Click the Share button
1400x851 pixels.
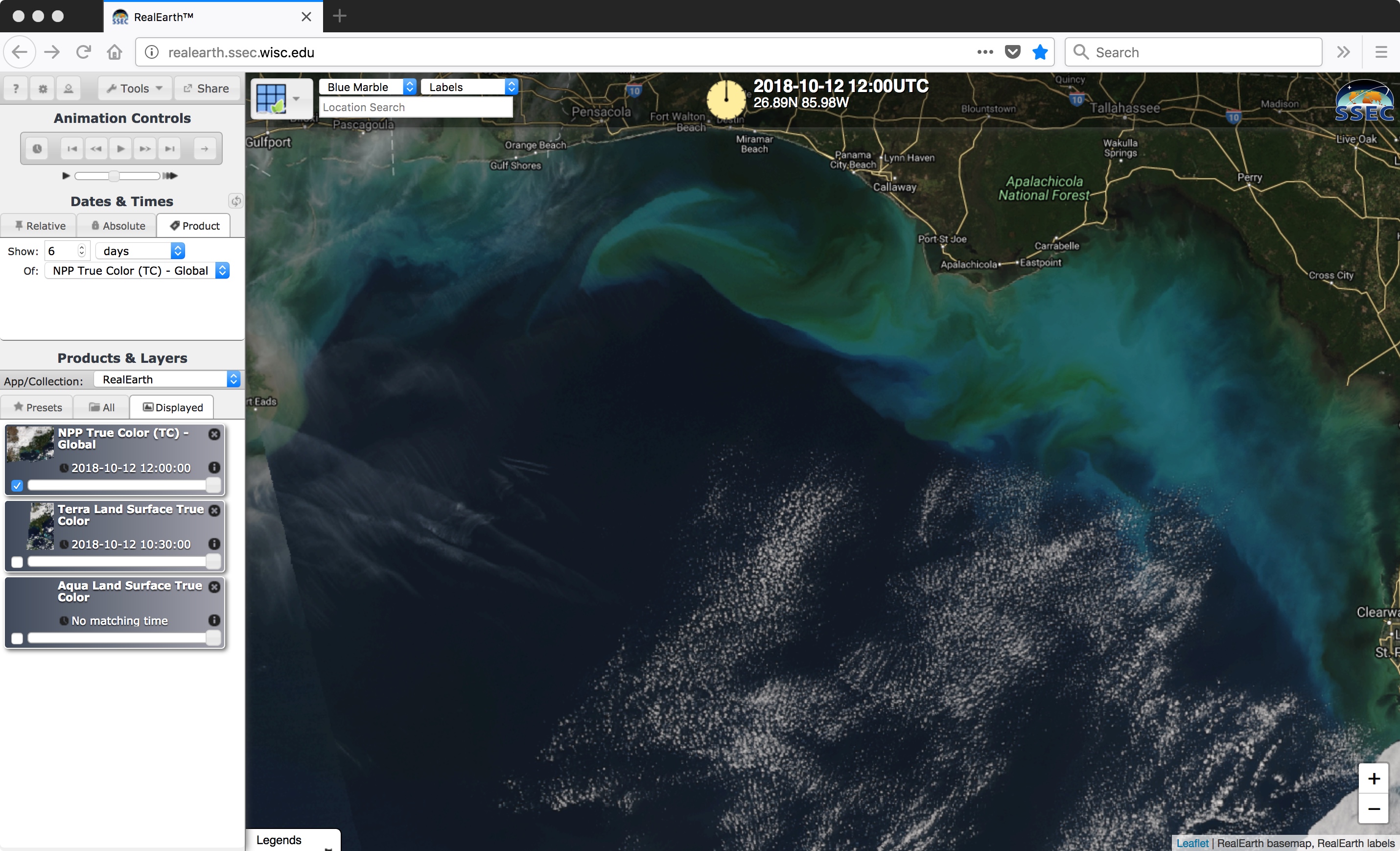click(x=206, y=89)
